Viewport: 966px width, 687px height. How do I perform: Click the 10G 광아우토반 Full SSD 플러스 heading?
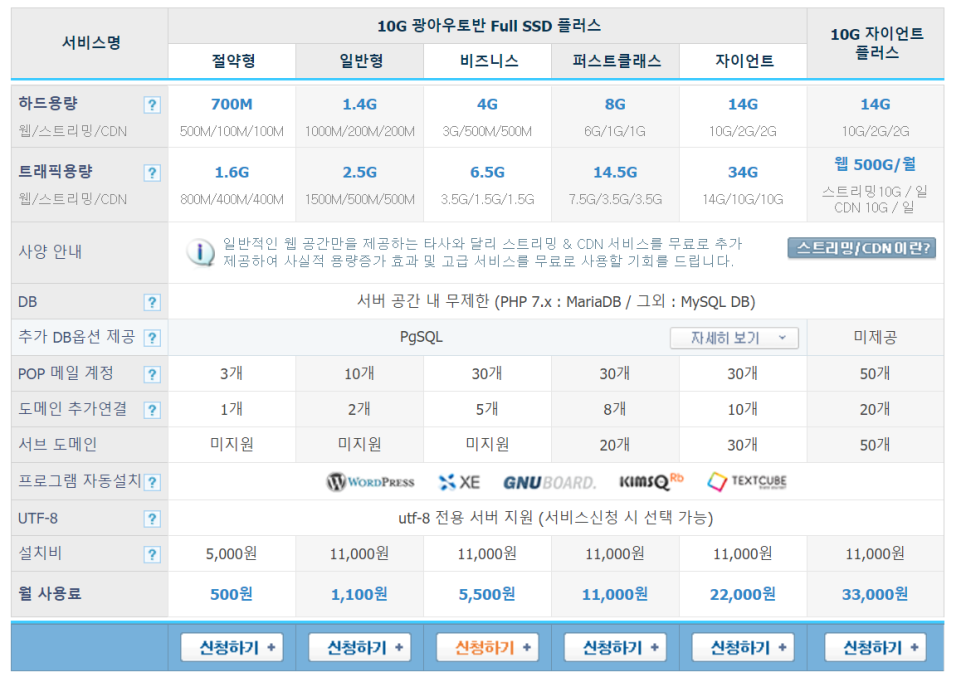tap(489, 26)
